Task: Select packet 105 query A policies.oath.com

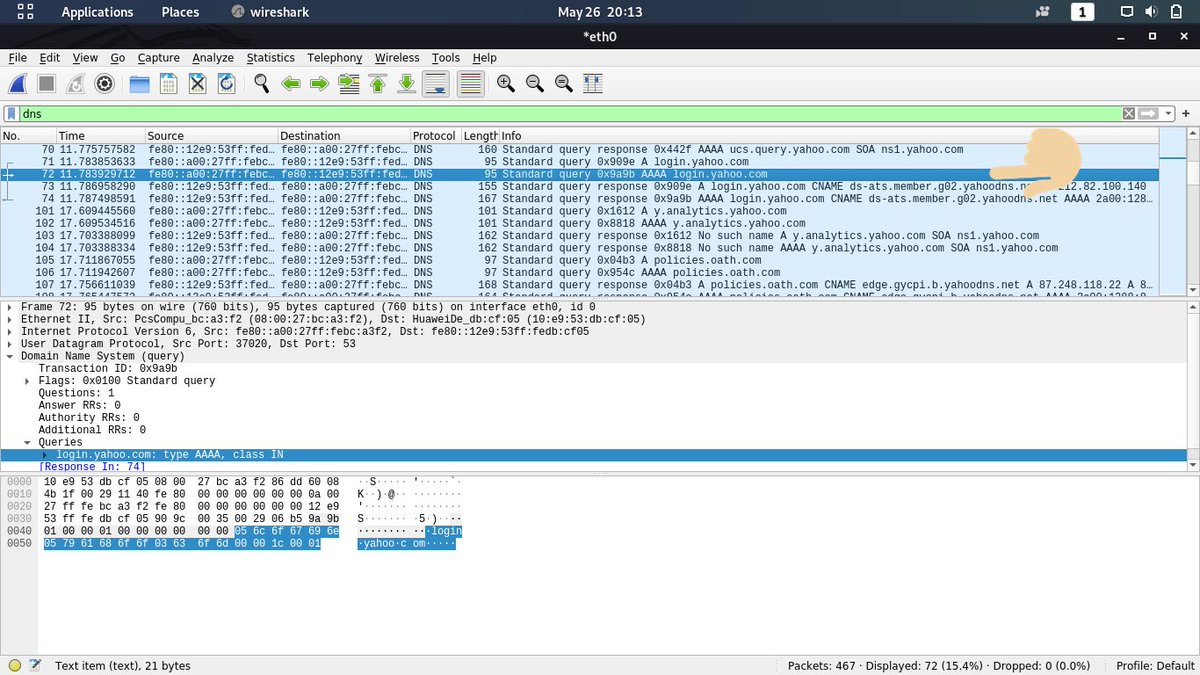Action: [580, 260]
